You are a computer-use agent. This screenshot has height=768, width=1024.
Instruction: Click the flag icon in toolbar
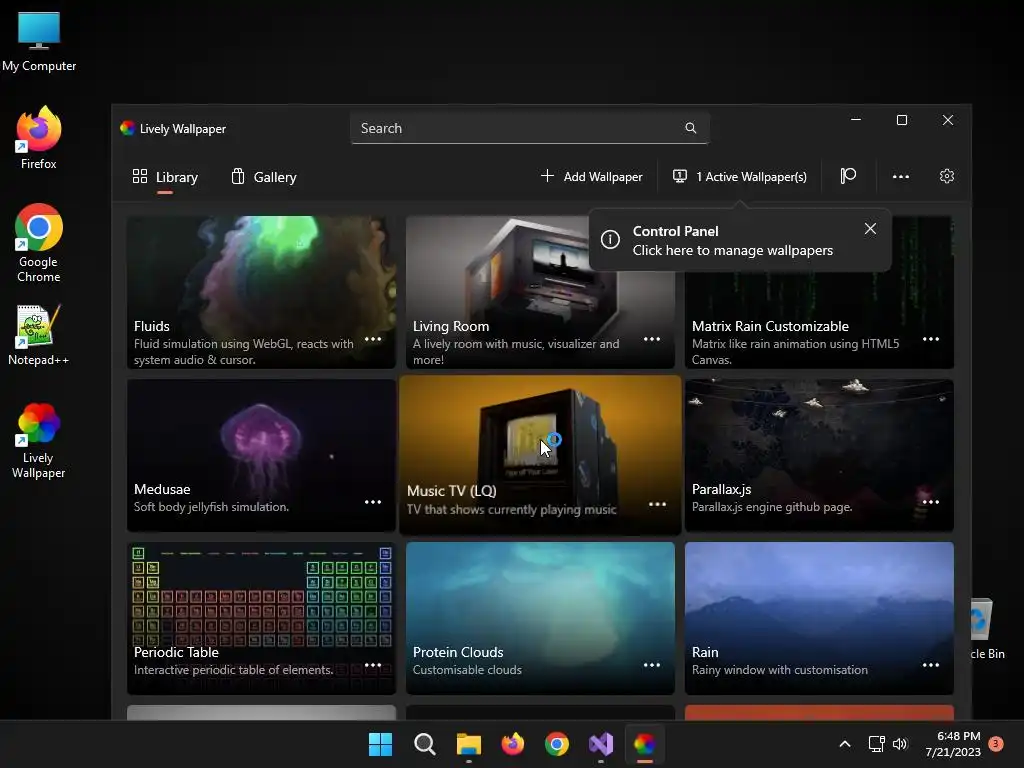click(848, 176)
